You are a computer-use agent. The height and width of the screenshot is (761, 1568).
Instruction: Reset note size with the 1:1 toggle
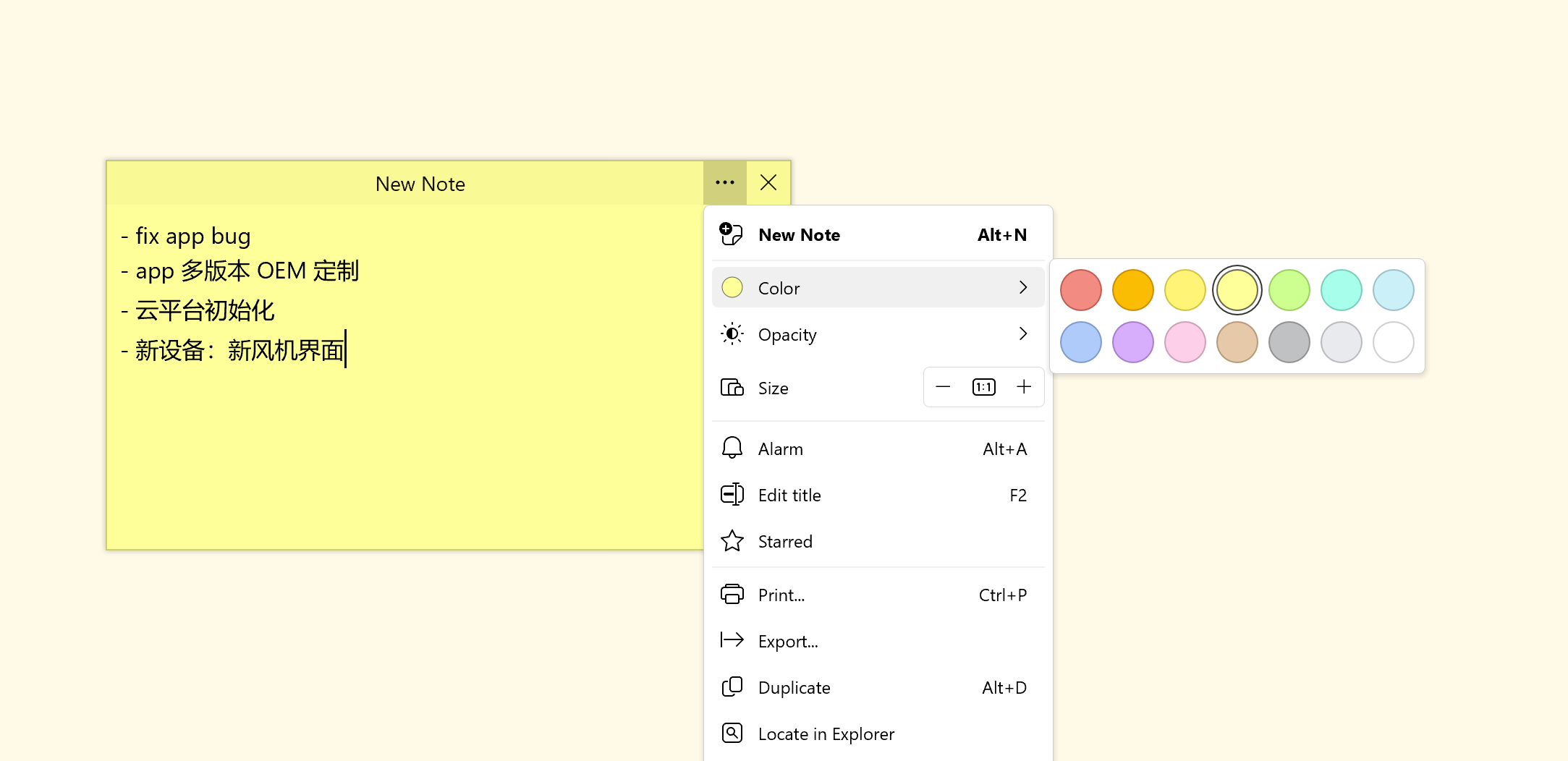point(983,387)
